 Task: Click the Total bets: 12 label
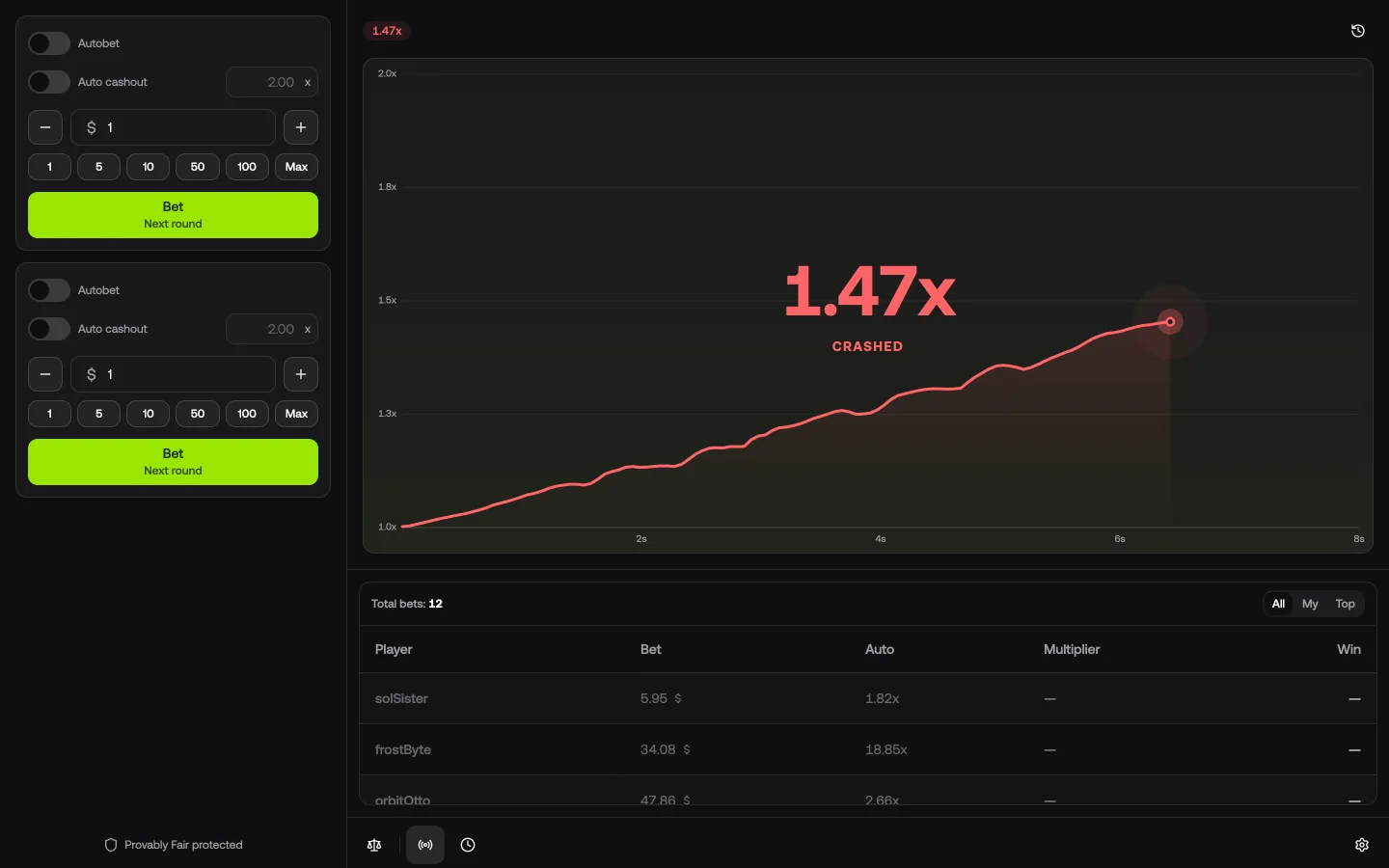click(x=407, y=604)
